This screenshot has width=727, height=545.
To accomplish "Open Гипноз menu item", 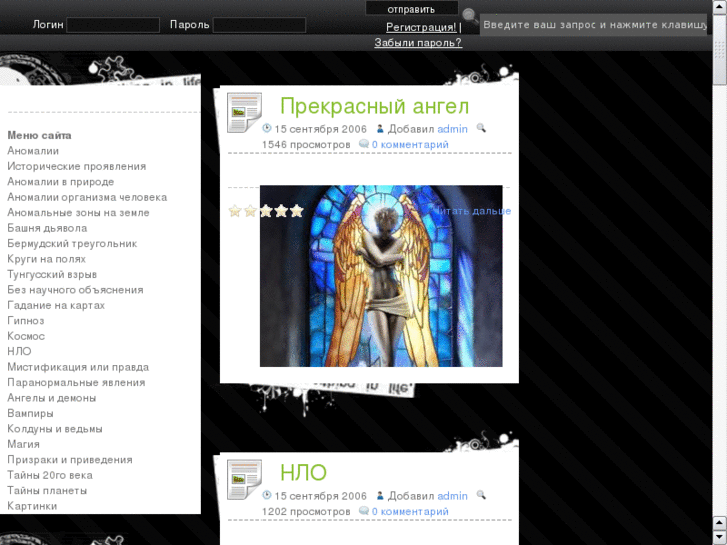I will (26, 321).
